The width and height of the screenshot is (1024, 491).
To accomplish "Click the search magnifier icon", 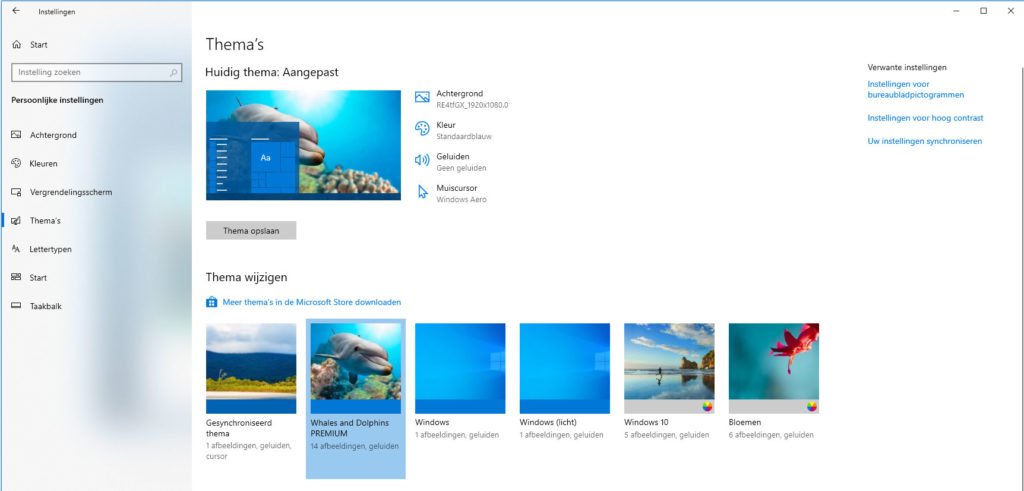I will tap(174, 73).
